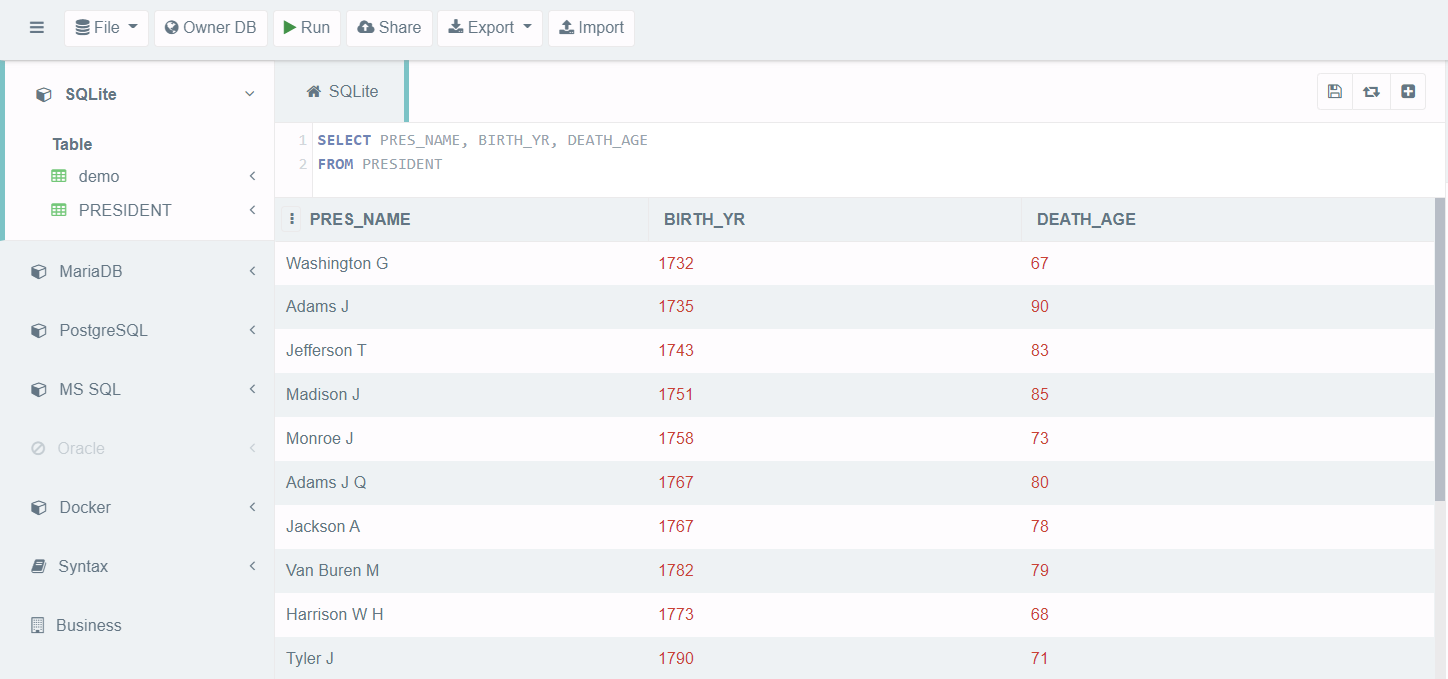This screenshot has width=1448, height=679.
Task: Click the Business building icon
Action: click(38, 625)
